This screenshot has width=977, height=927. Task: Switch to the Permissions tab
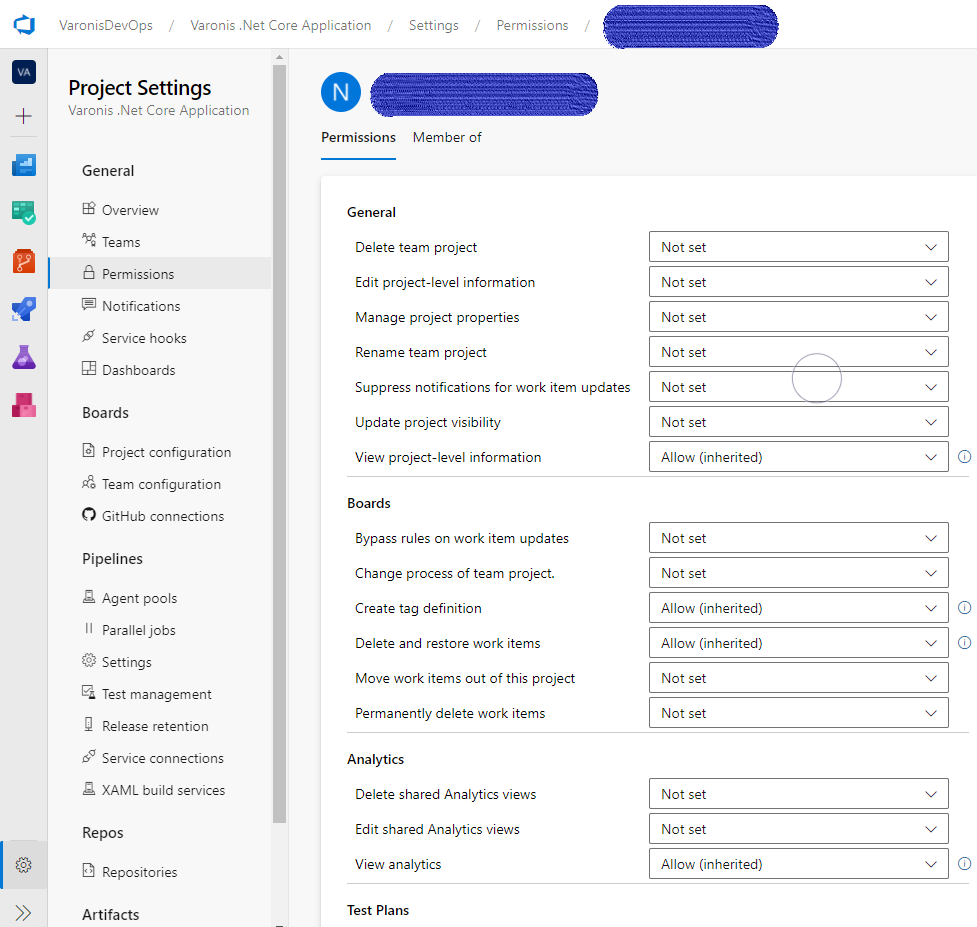coord(358,137)
